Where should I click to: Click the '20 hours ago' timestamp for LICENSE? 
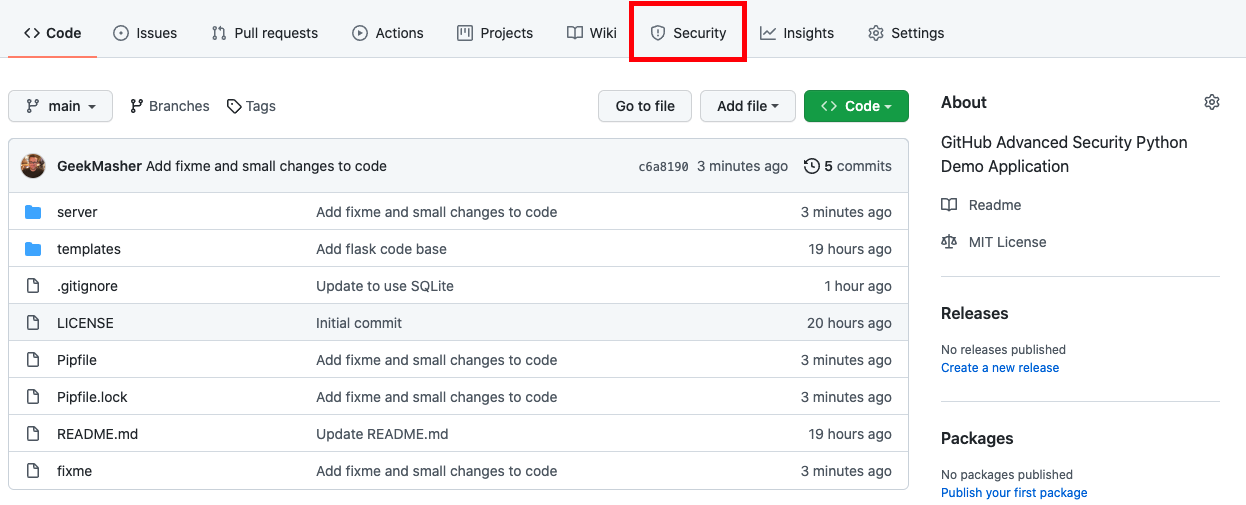[849, 323]
